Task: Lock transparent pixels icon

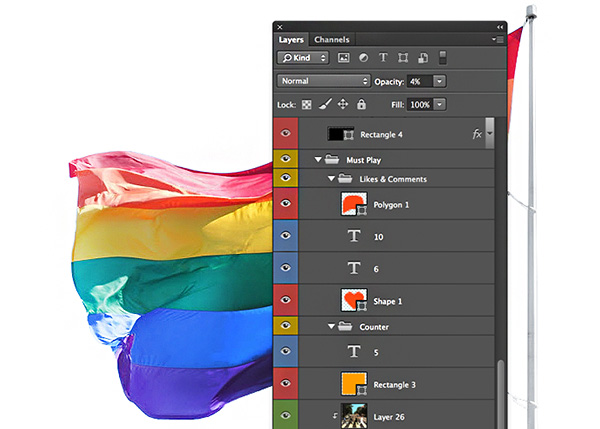Action: (x=307, y=104)
